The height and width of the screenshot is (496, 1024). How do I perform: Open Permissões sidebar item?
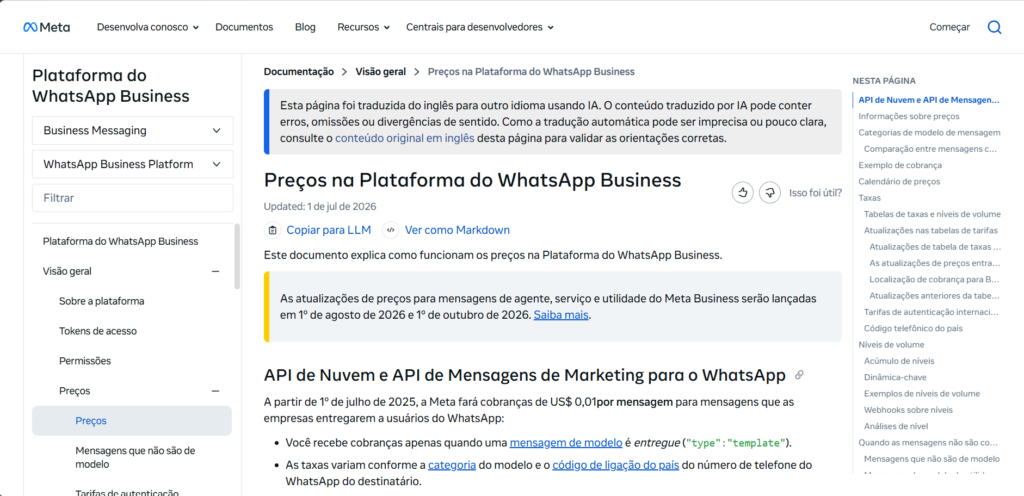pyautogui.click(x=85, y=361)
